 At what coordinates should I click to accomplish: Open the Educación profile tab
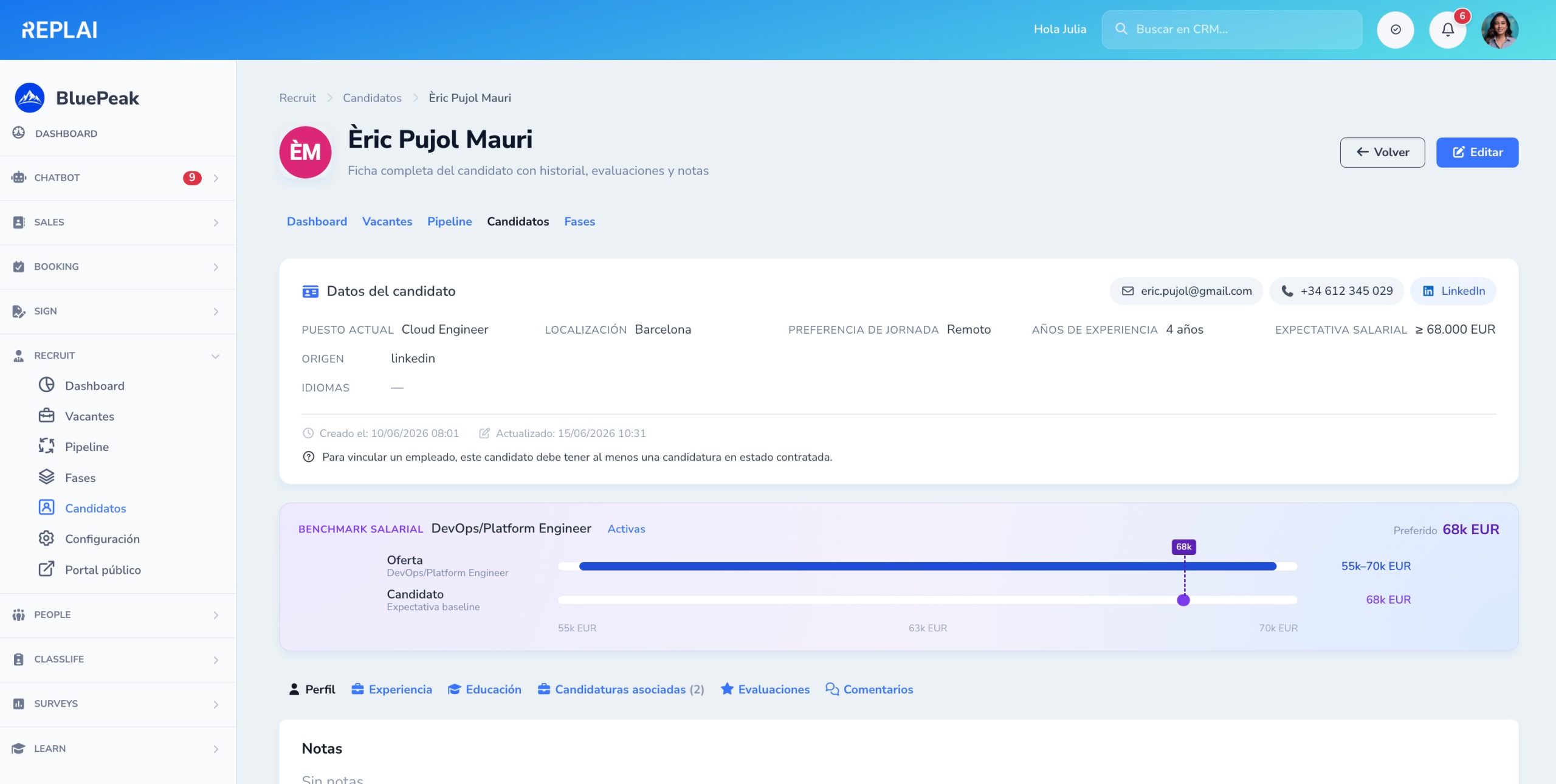(x=485, y=689)
